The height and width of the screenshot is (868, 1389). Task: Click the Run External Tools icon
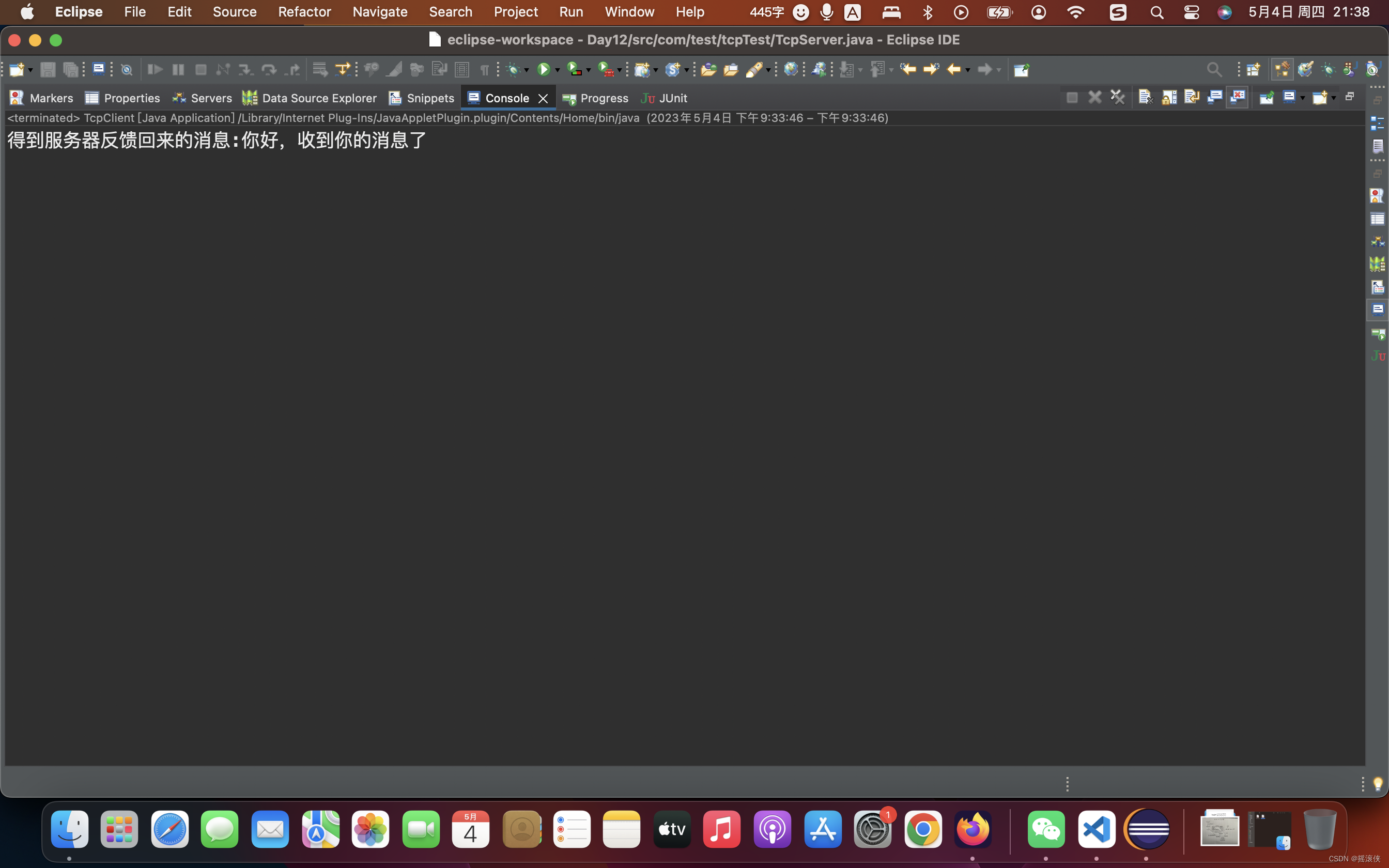pos(606,69)
